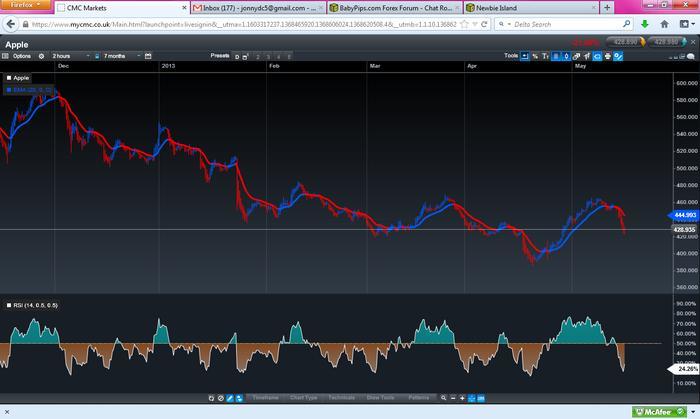Open the chat bubble icon
Viewport: 700px width, 419px height.
[691, 57]
